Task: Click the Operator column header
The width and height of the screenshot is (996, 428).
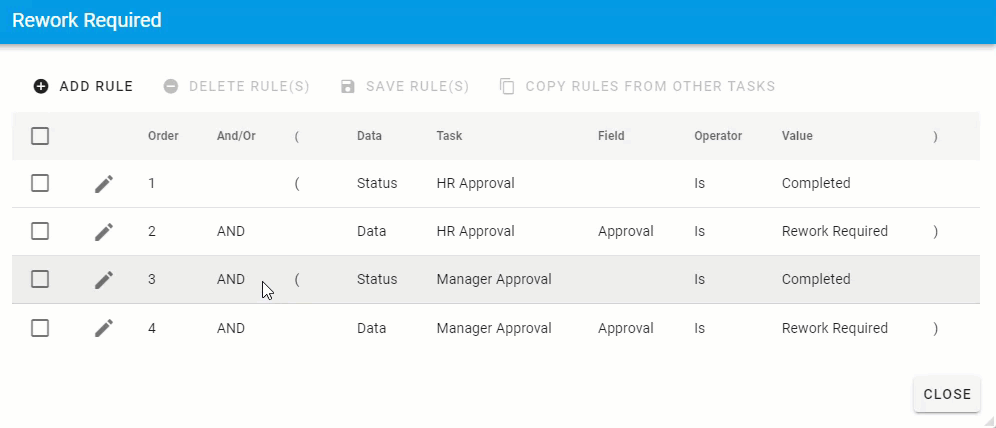Action: click(x=717, y=136)
